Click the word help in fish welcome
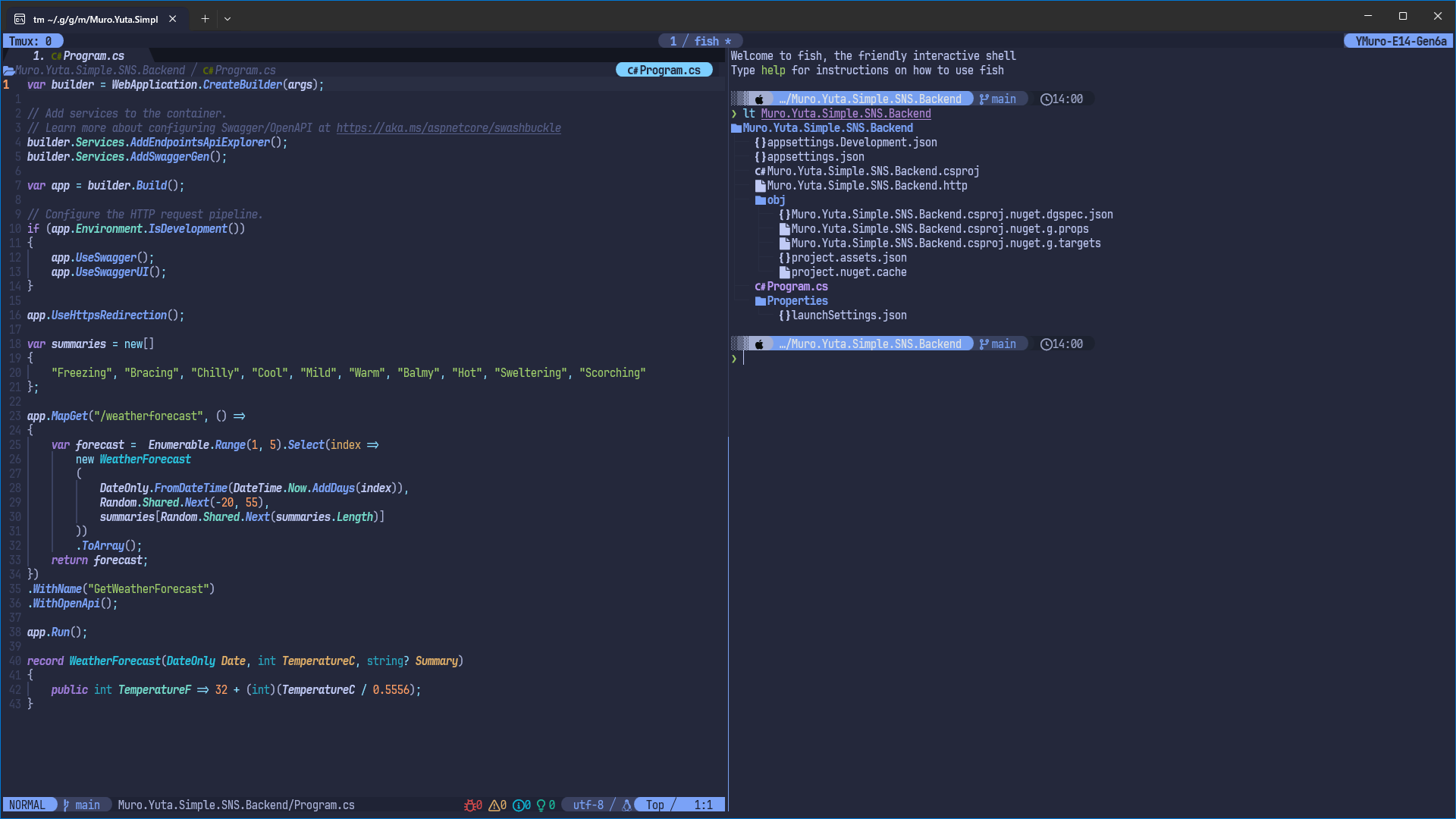Image resolution: width=1456 pixels, height=819 pixels. 773,71
